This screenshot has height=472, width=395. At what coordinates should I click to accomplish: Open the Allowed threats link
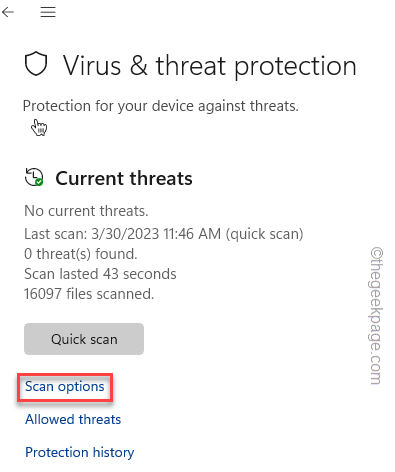73,419
